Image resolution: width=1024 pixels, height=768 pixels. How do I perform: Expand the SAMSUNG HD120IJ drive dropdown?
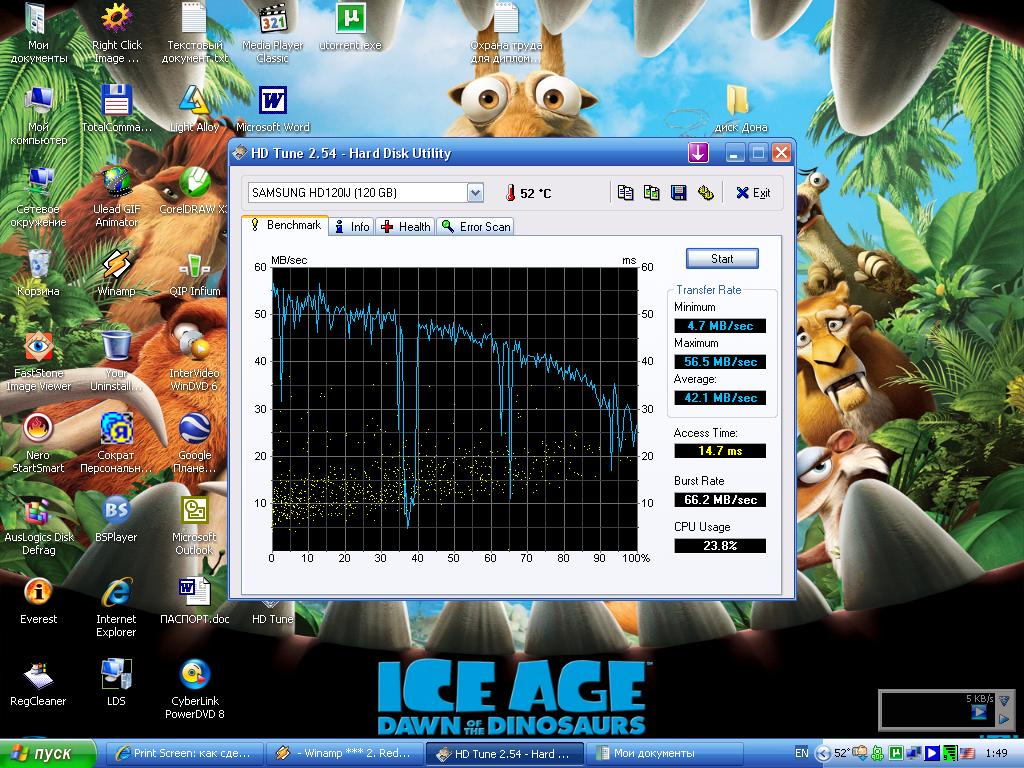point(475,193)
